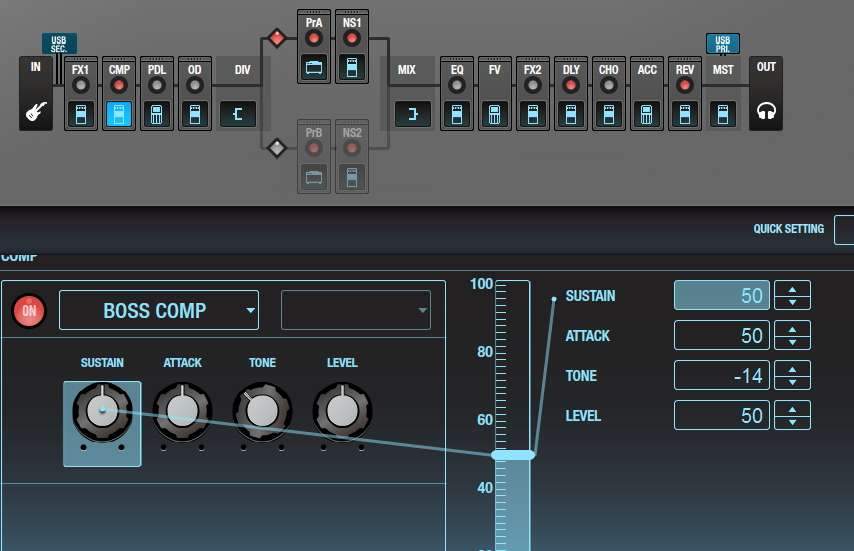Select the gray channel B diamond selector
The height and width of the screenshot is (551, 854).
click(x=277, y=148)
